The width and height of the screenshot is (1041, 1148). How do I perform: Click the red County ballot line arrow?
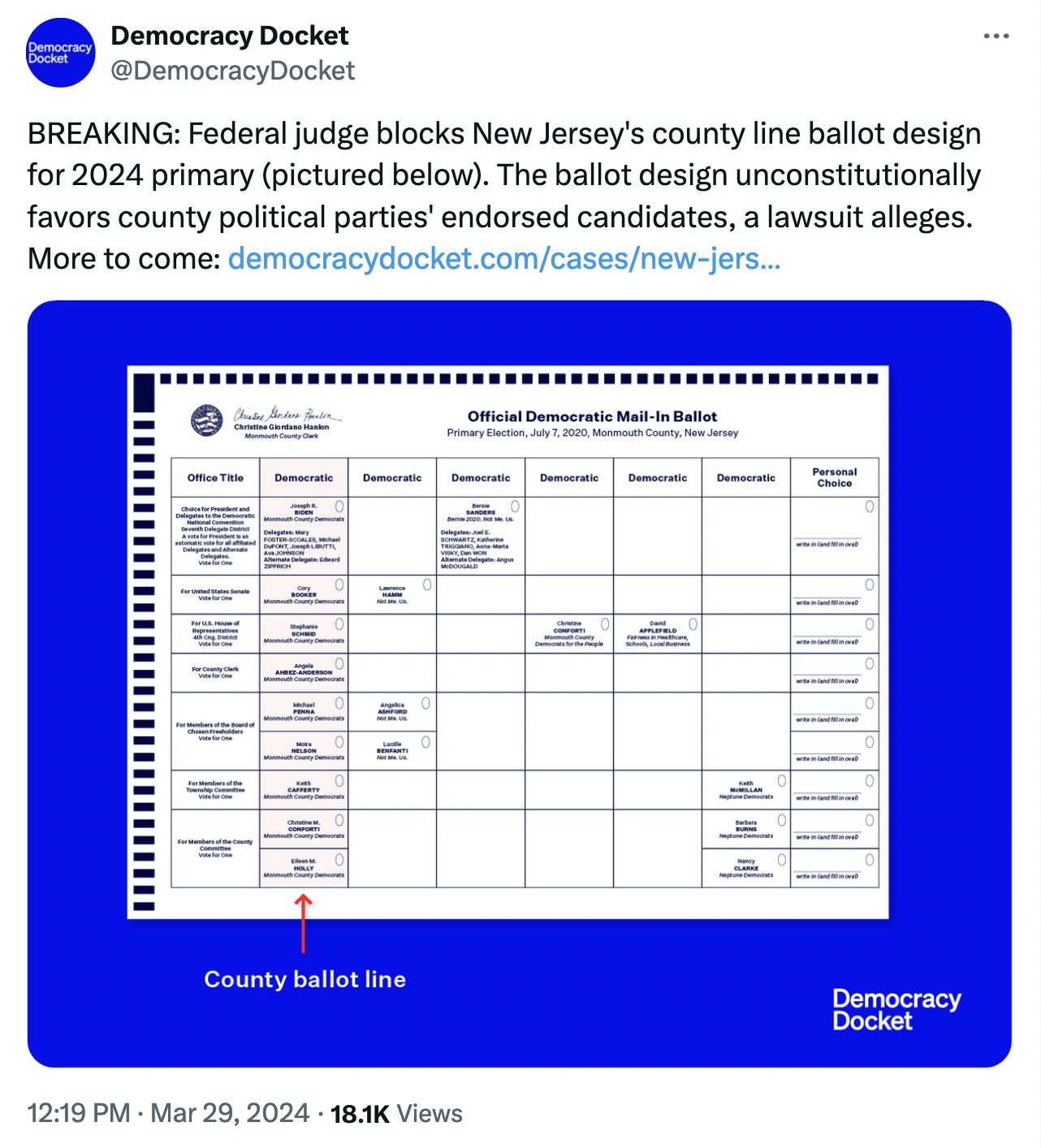pos(303,923)
